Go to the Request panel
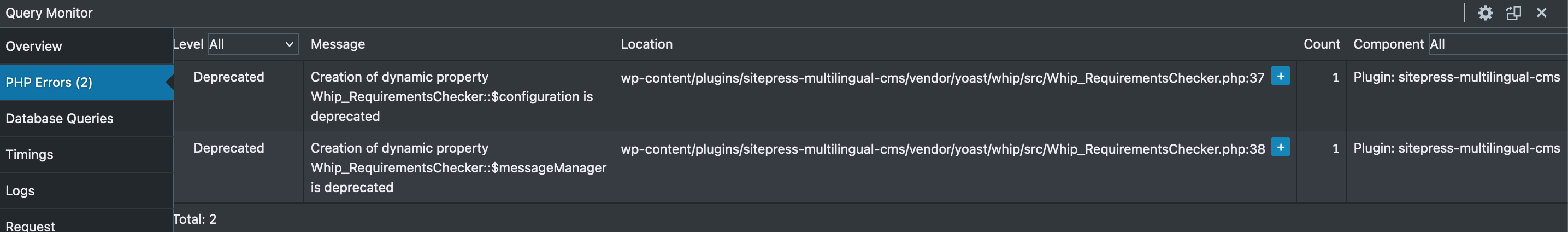Screen dimensions: 1568x232 click(31, 226)
